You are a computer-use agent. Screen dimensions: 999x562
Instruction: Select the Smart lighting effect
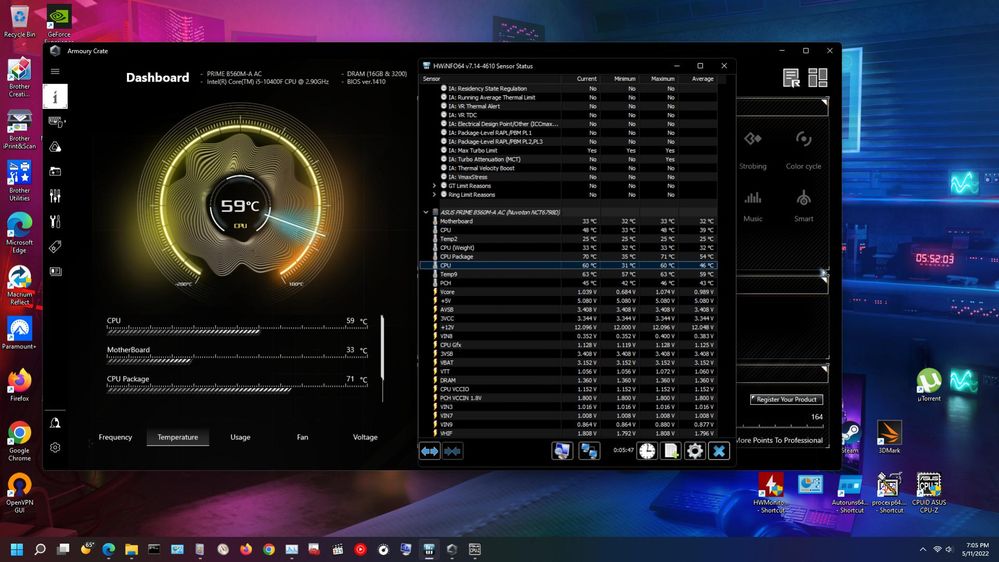[x=803, y=205]
